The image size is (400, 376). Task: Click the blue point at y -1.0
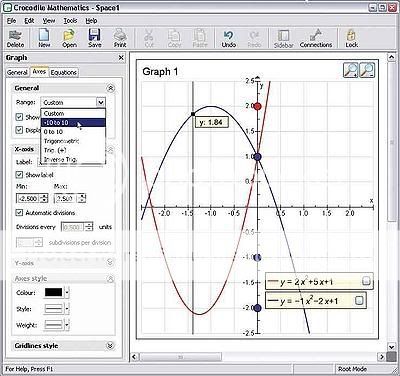pyautogui.click(x=257, y=257)
